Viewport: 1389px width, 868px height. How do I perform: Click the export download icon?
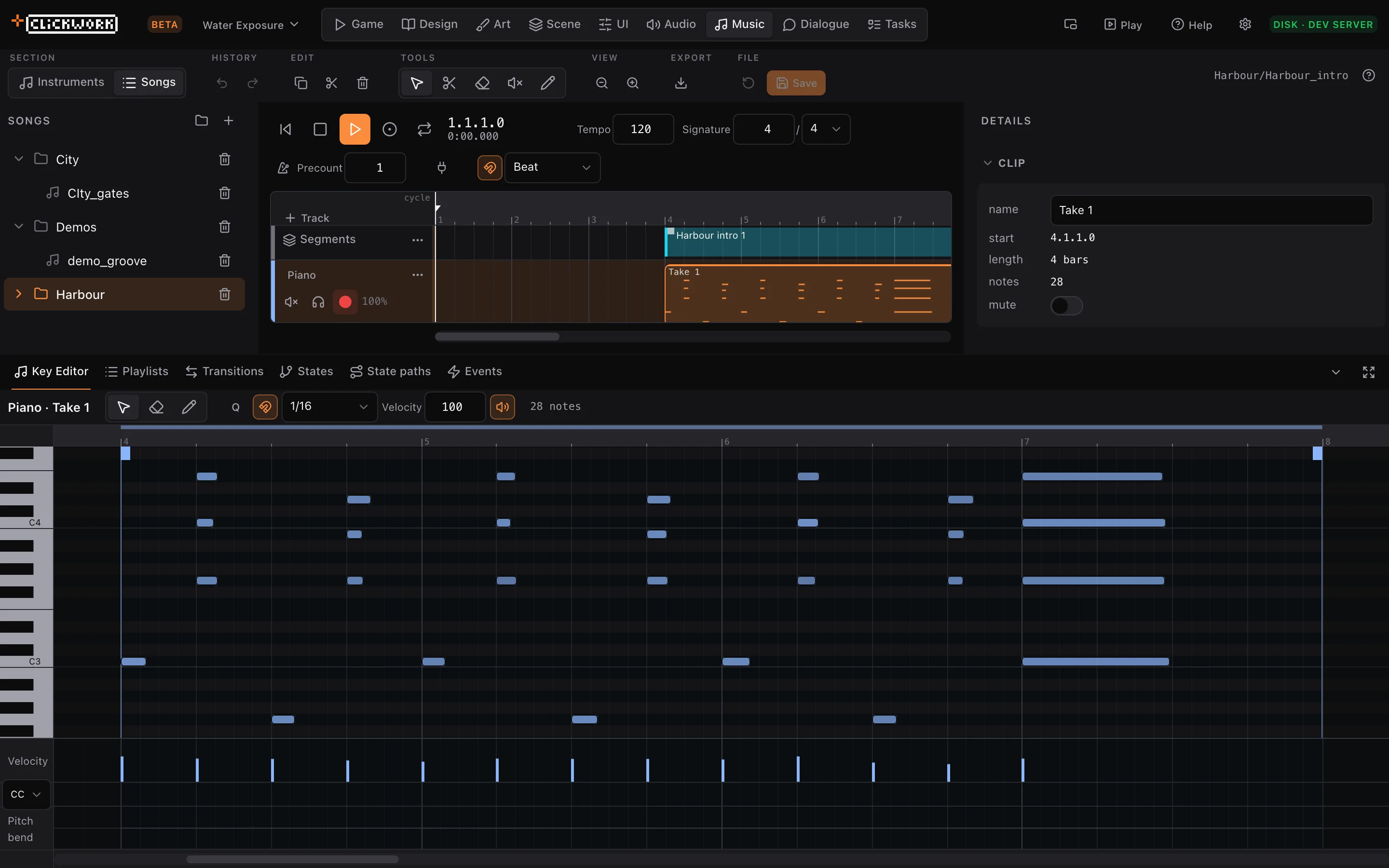(x=681, y=83)
